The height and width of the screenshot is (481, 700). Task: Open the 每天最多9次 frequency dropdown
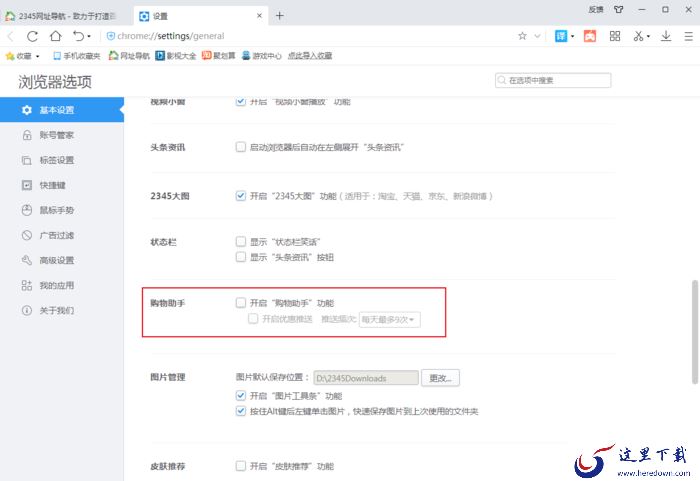click(389, 319)
